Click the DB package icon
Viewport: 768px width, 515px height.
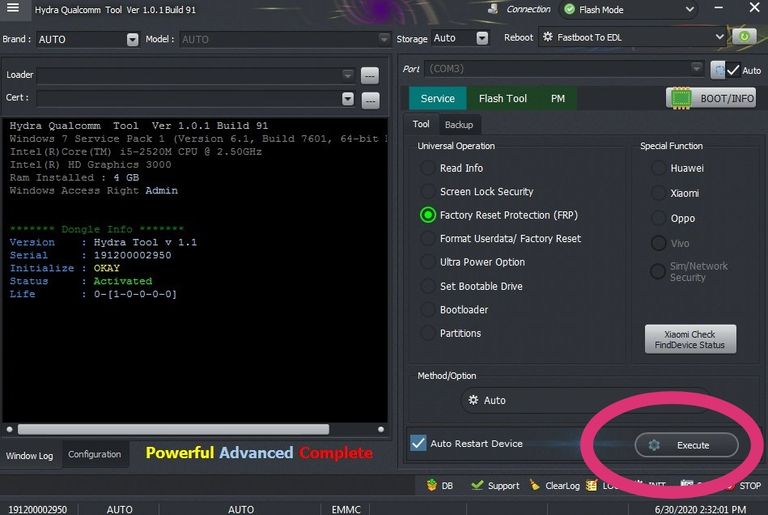coord(432,485)
